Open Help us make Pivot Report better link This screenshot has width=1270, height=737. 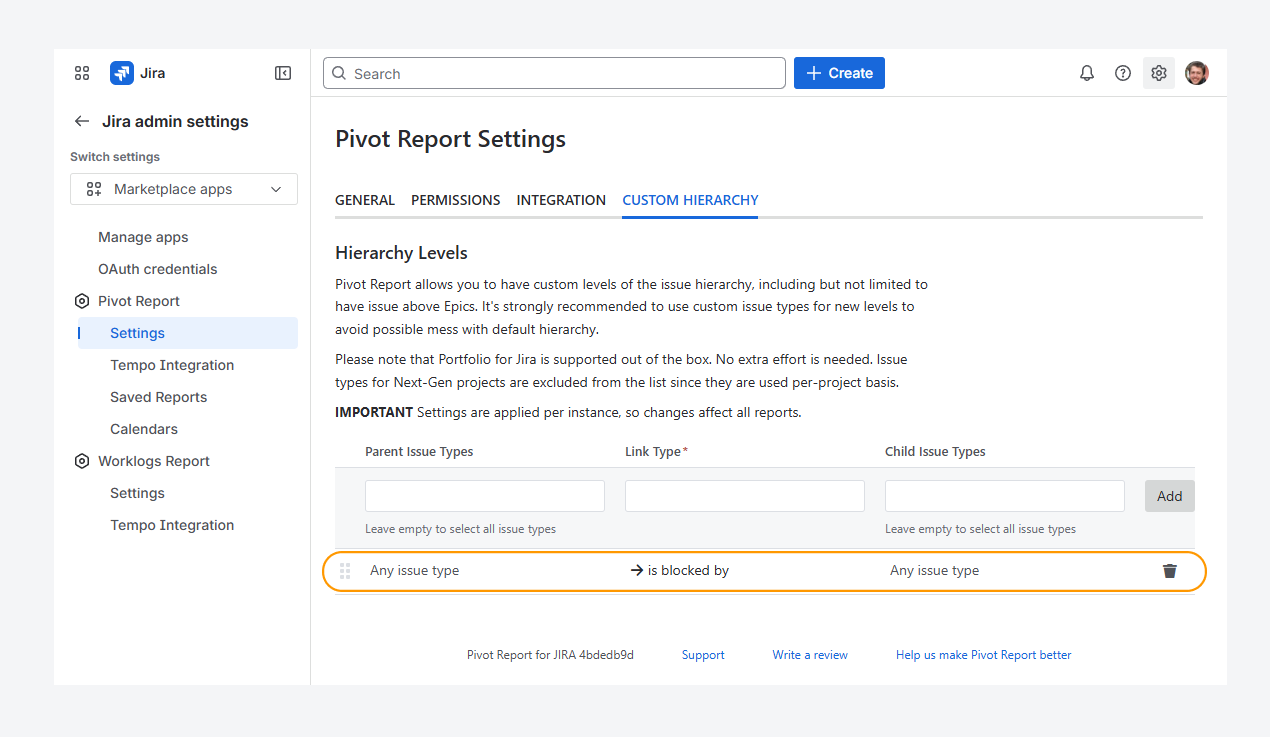(x=984, y=655)
